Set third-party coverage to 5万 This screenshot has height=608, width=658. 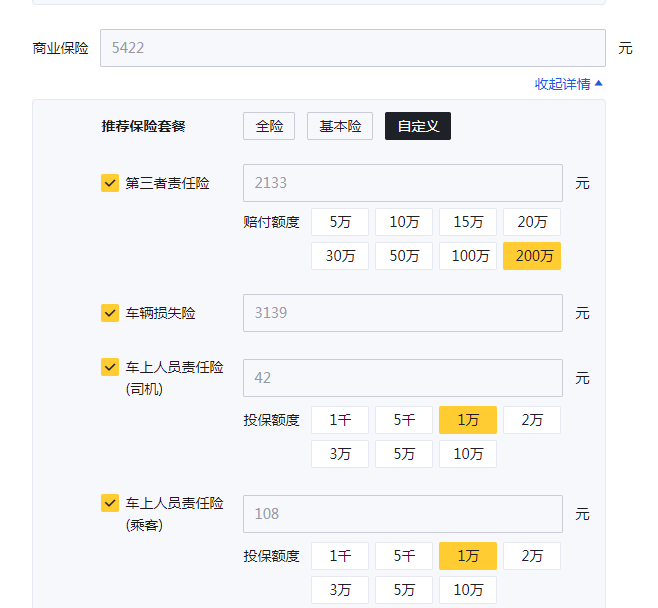click(x=340, y=222)
